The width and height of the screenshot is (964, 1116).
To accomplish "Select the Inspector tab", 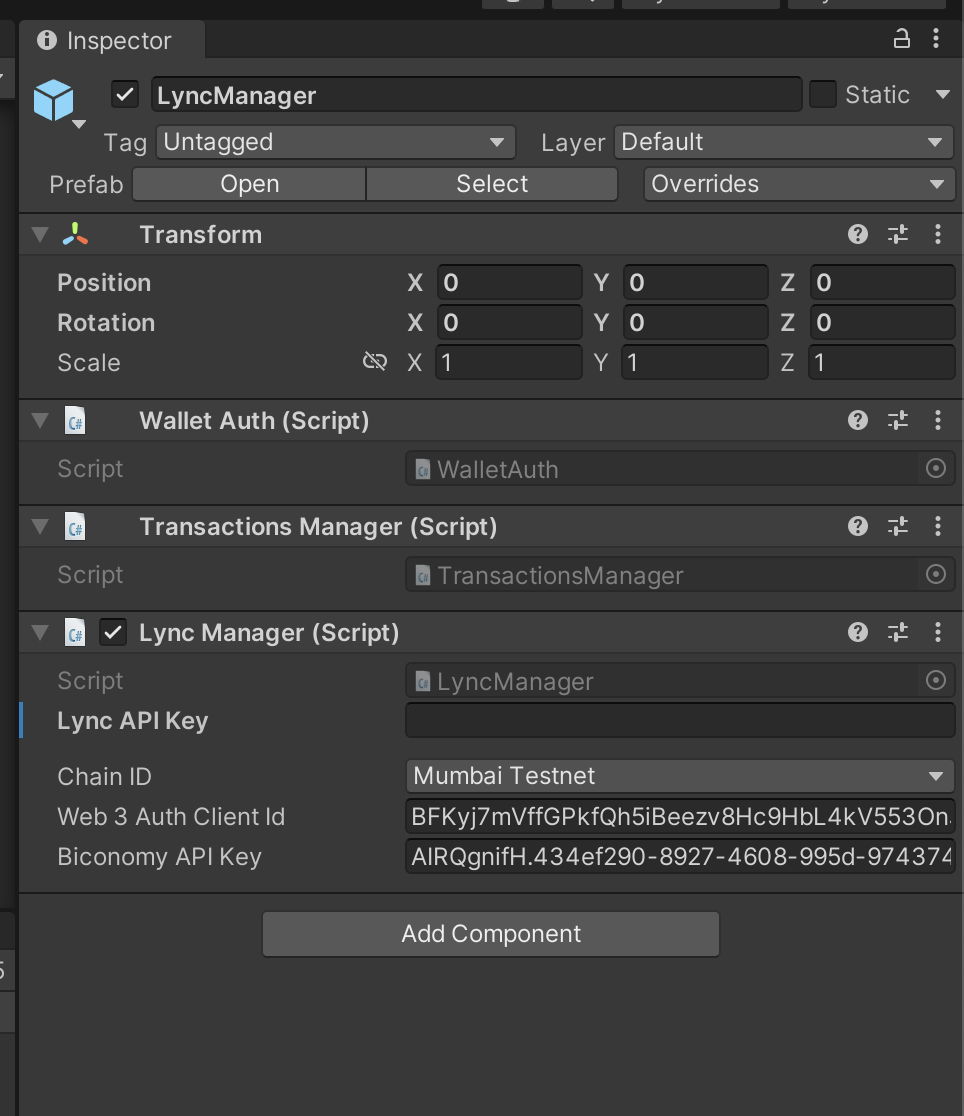I will coord(112,41).
